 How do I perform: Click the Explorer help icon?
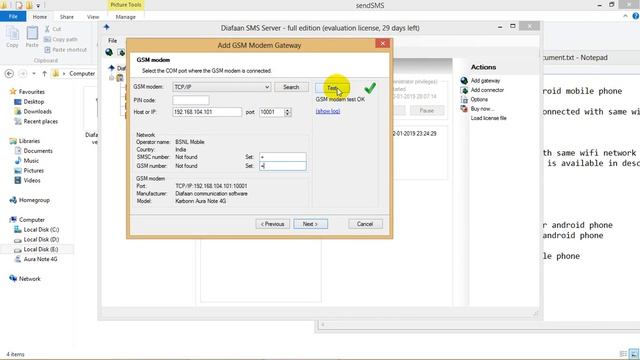tap(636, 16)
